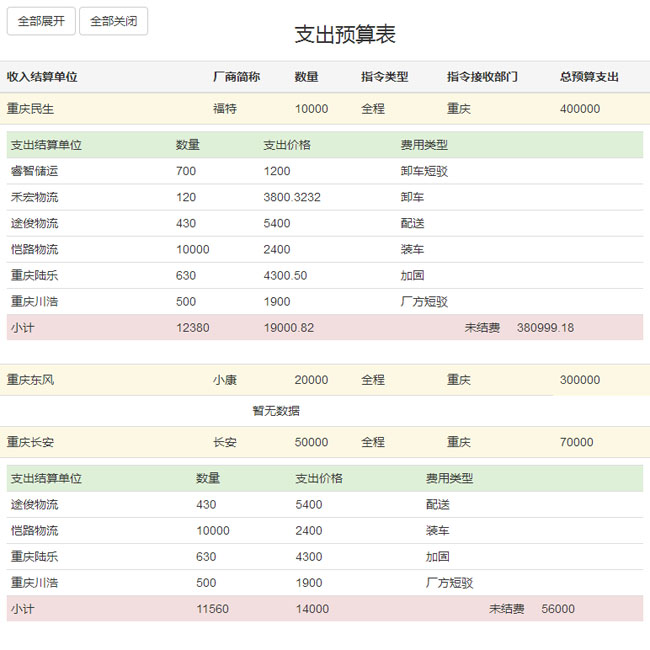Click the 指令接收部门 column header
The height and width of the screenshot is (650, 650).
pyautogui.click(x=482, y=77)
